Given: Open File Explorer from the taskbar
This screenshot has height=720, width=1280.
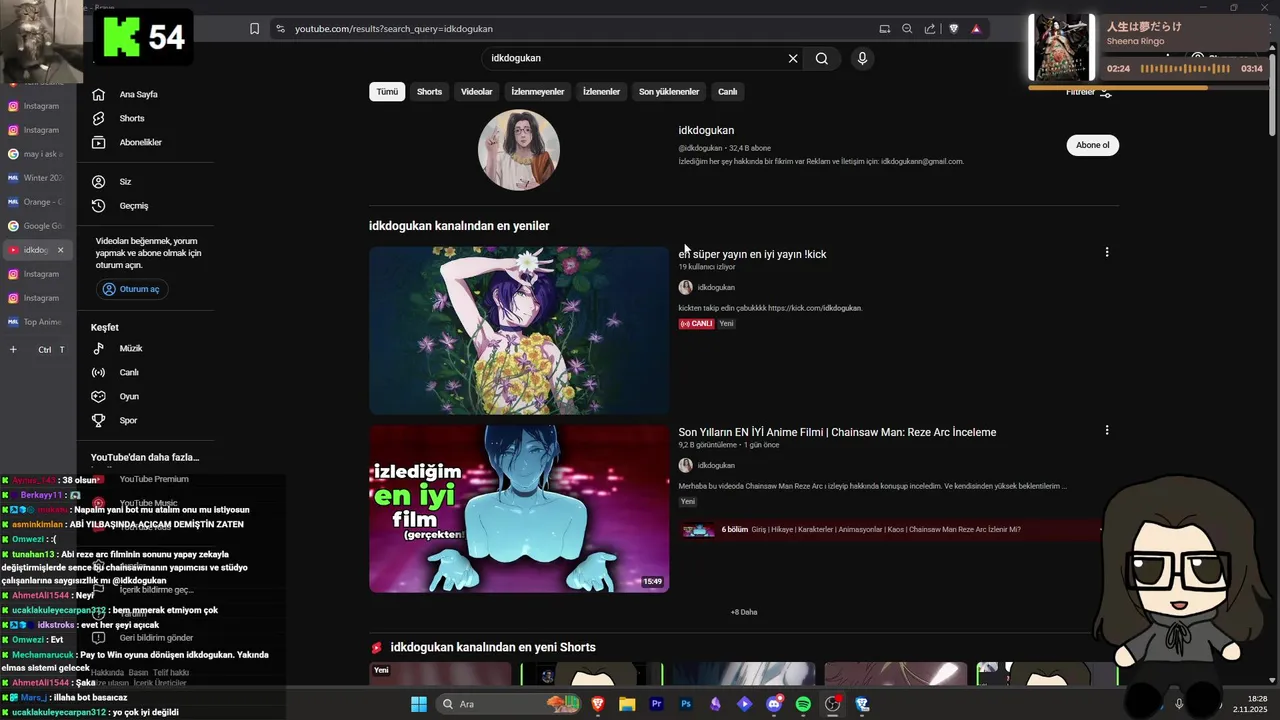Looking at the screenshot, I should coord(627,704).
